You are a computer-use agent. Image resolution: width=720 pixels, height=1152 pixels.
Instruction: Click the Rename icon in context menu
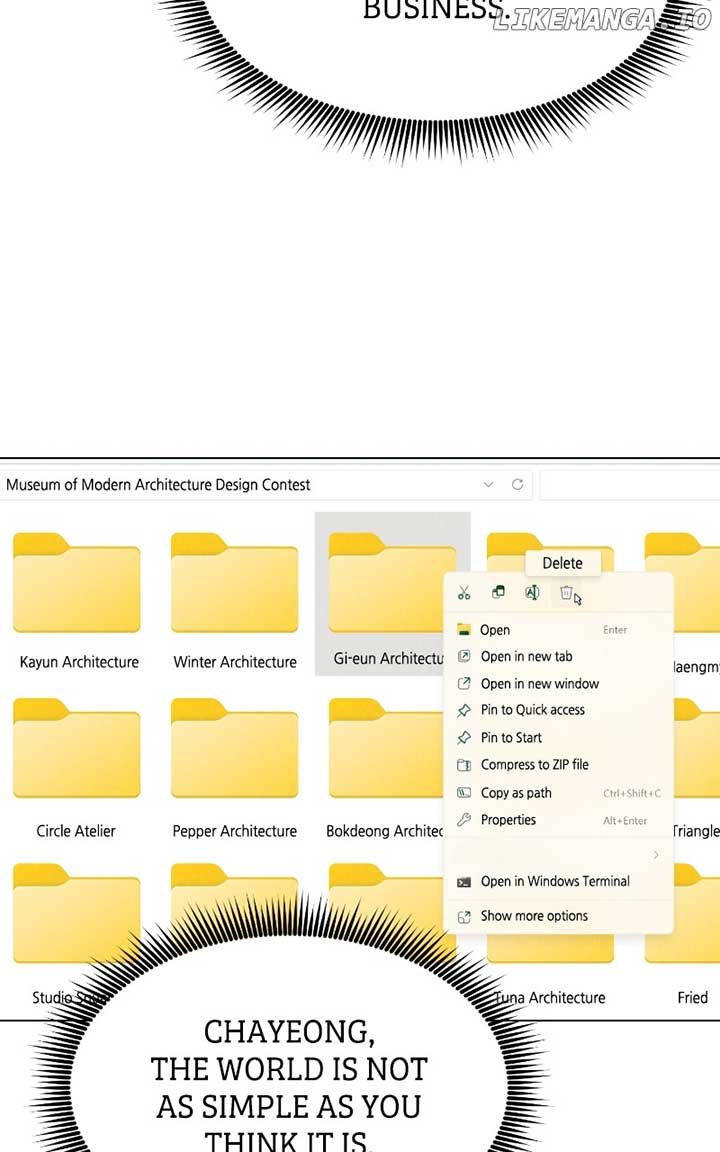tap(532, 593)
